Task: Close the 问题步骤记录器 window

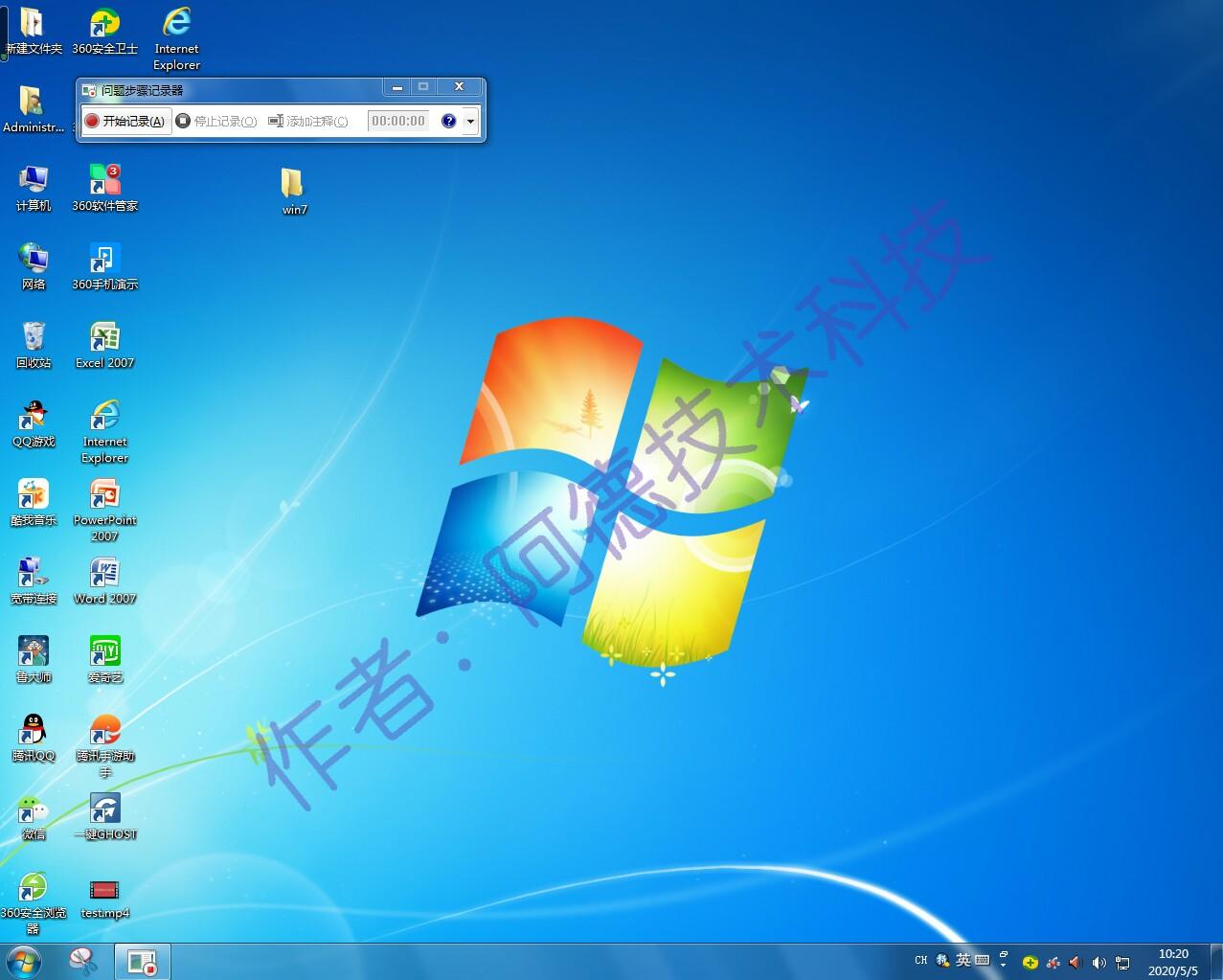Action: pyautogui.click(x=459, y=87)
